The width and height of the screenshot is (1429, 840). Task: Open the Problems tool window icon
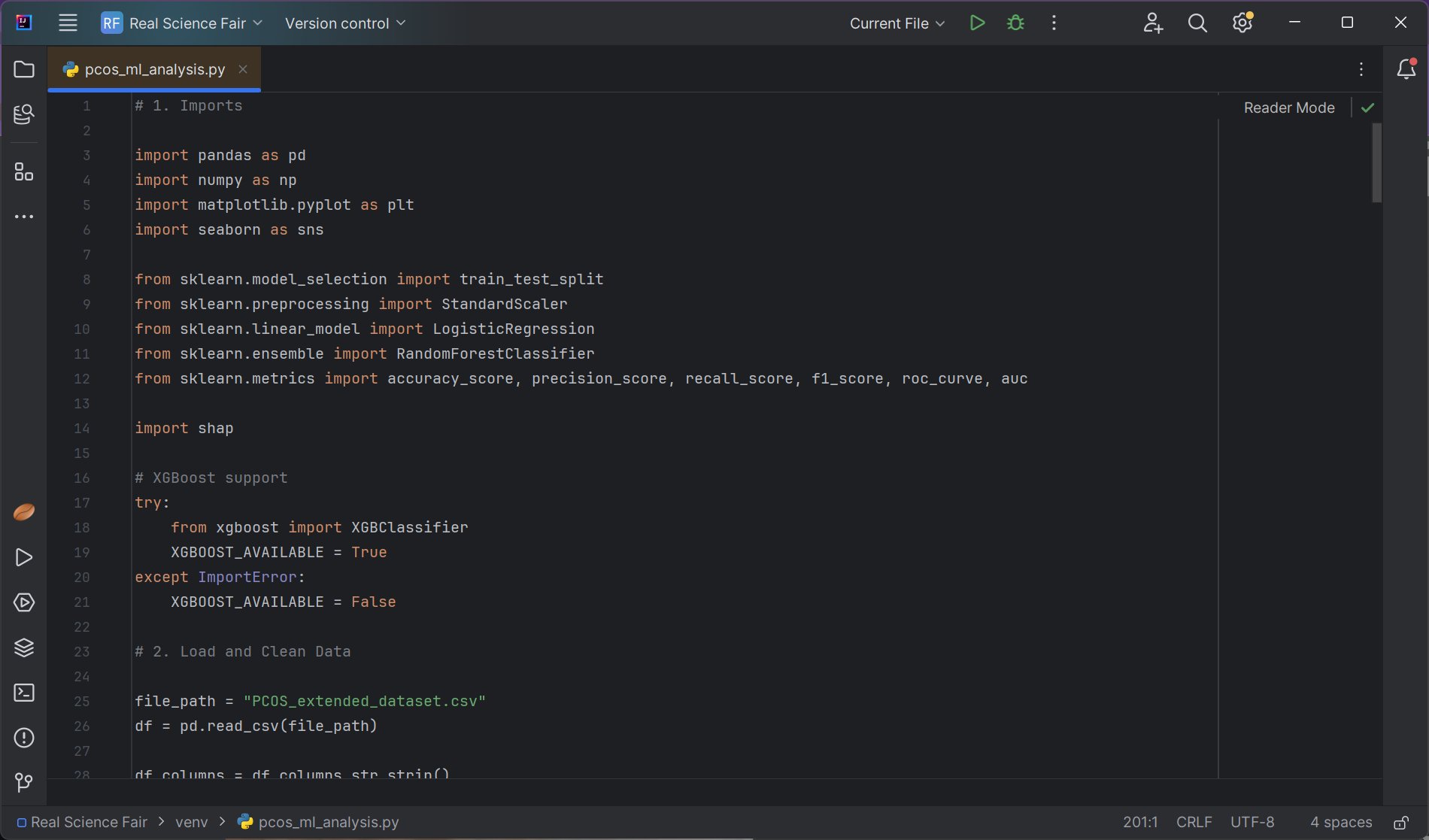click(x=24, y=738)
